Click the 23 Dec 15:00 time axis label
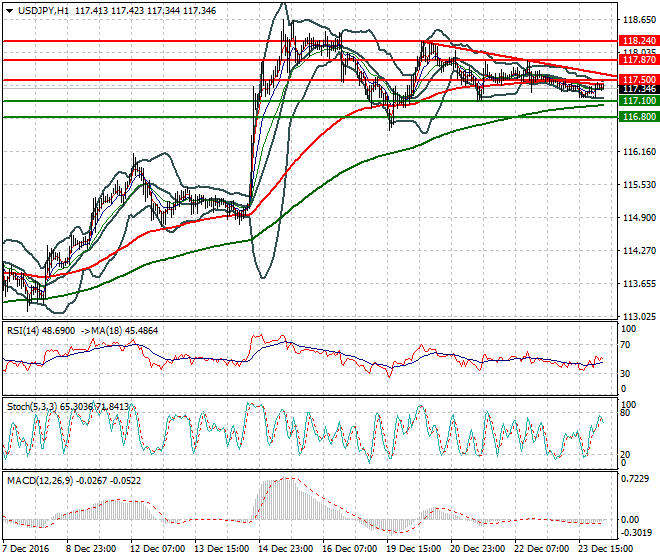Image resolution: width=660 pixels, height=560 pixels. (606, 549)
